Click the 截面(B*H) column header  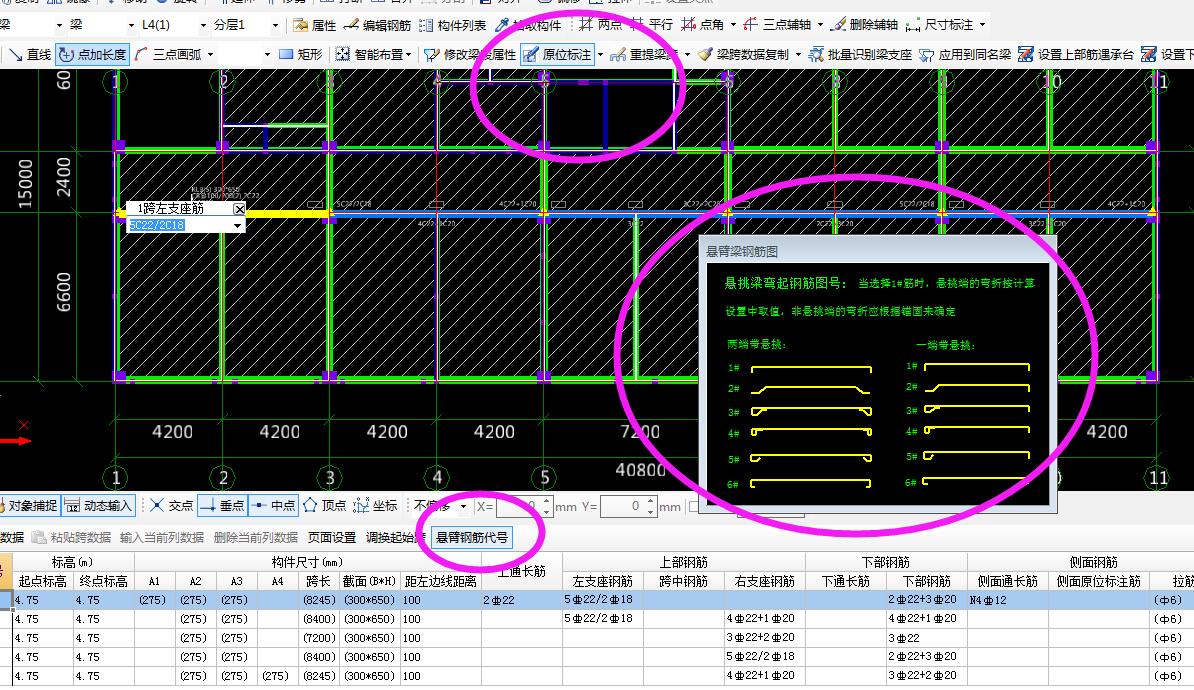click(x=369, y=582)
